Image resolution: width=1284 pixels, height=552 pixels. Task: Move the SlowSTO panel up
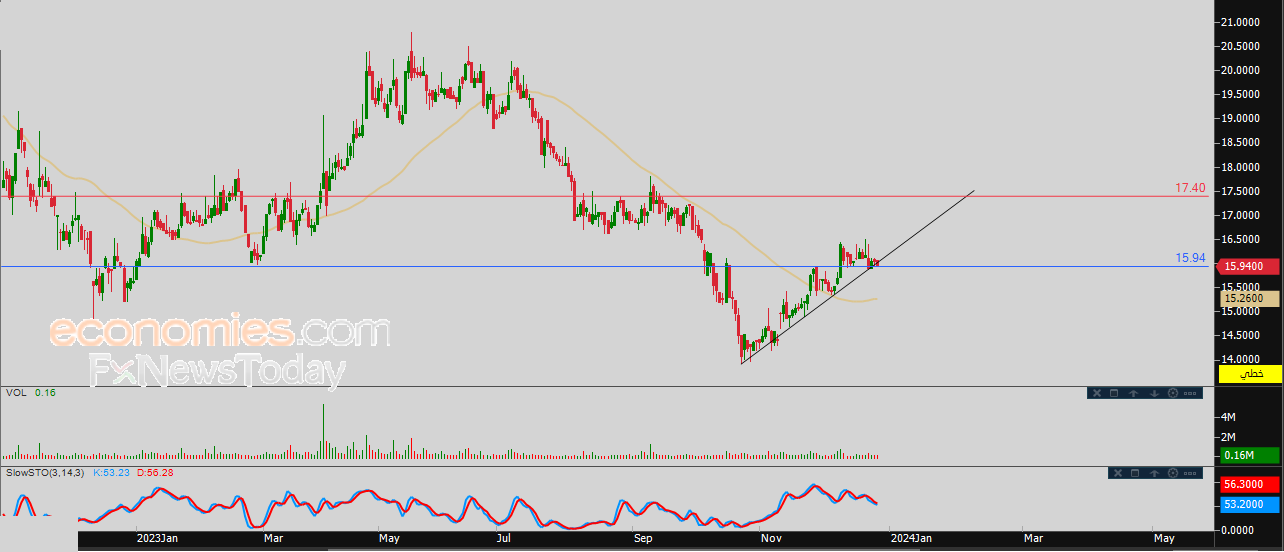tap(1154, 473)
